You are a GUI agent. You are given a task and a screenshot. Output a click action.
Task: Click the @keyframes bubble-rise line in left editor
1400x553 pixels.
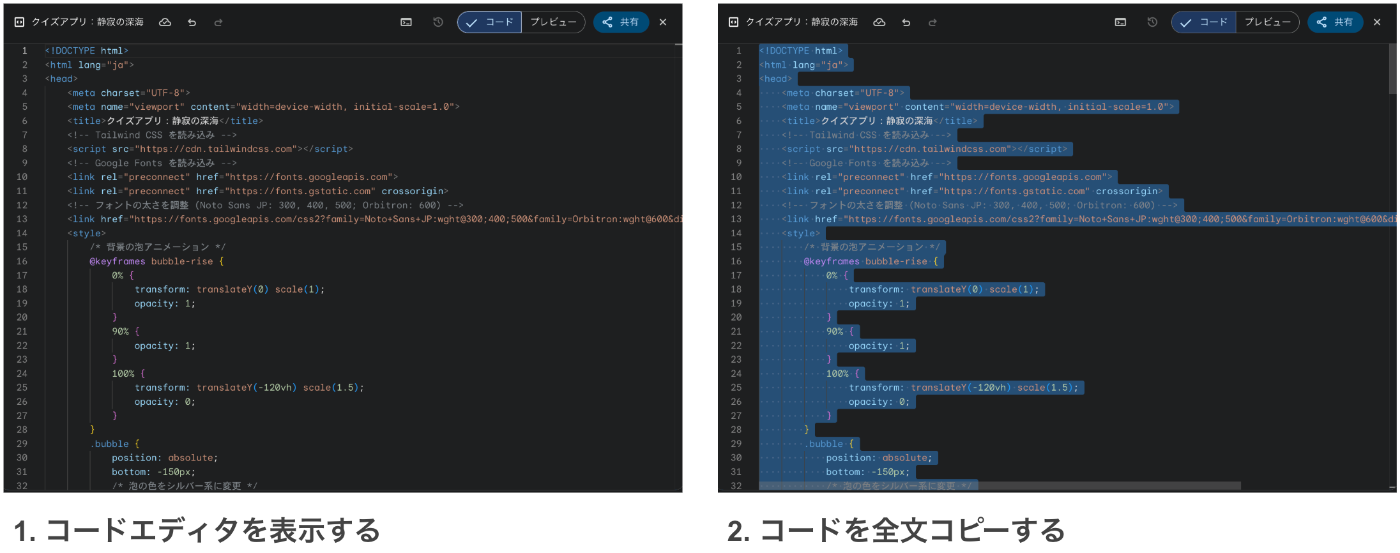coord(157,261)
